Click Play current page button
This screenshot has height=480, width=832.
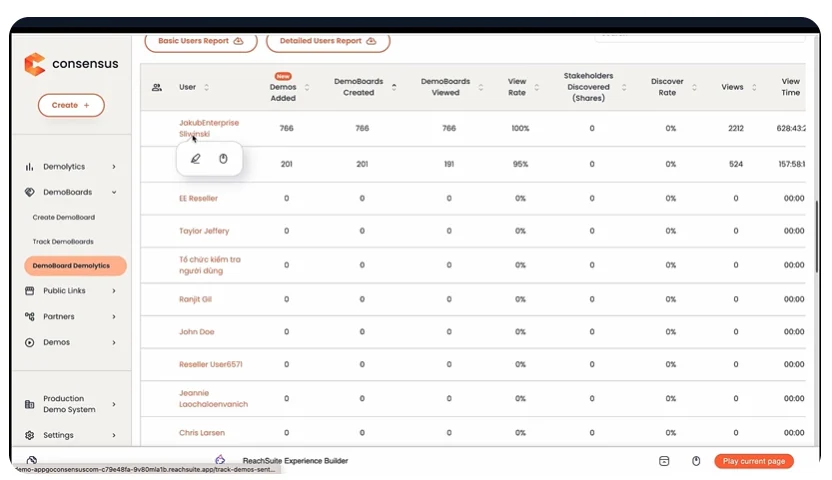754,461
